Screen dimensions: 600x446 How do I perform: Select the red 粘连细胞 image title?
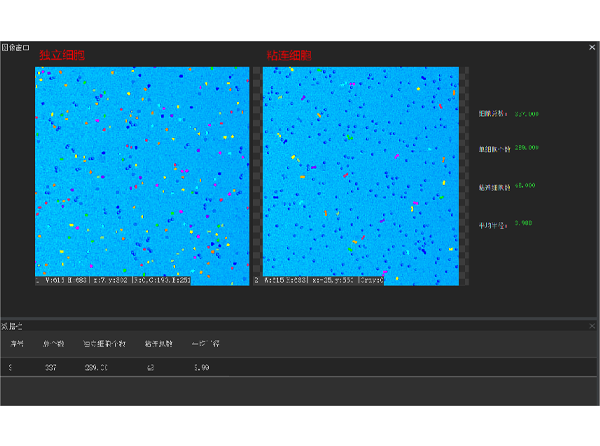pyautogui.click(x=289, y=56)
